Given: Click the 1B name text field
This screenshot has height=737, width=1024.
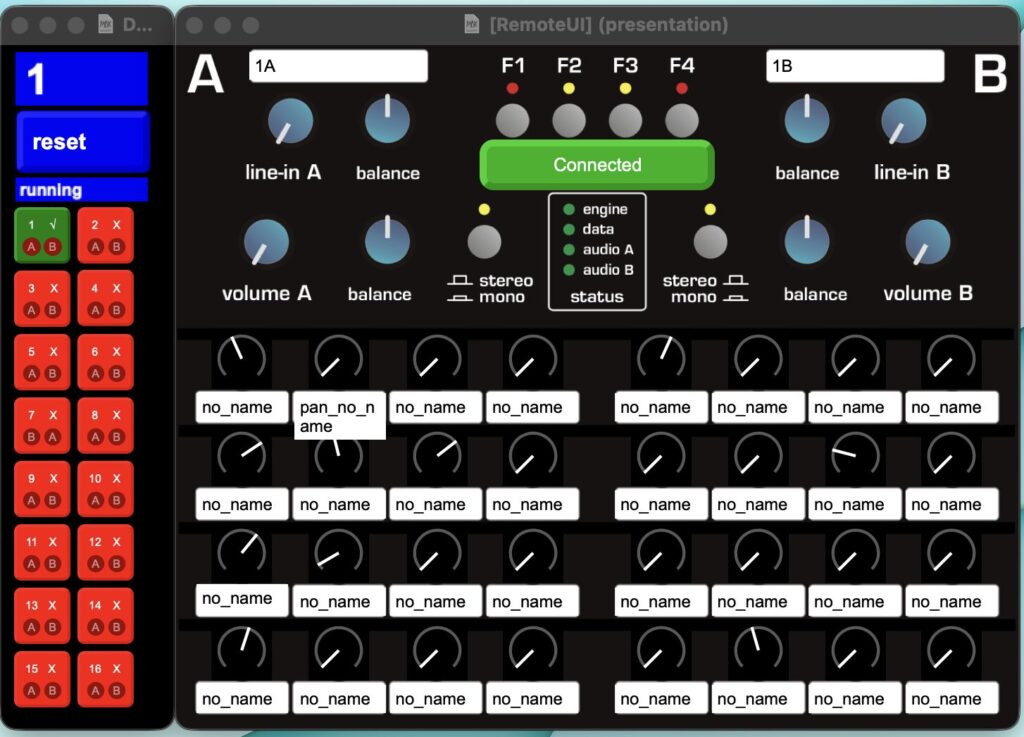Looking at the screenshot, I should [854, 66].
